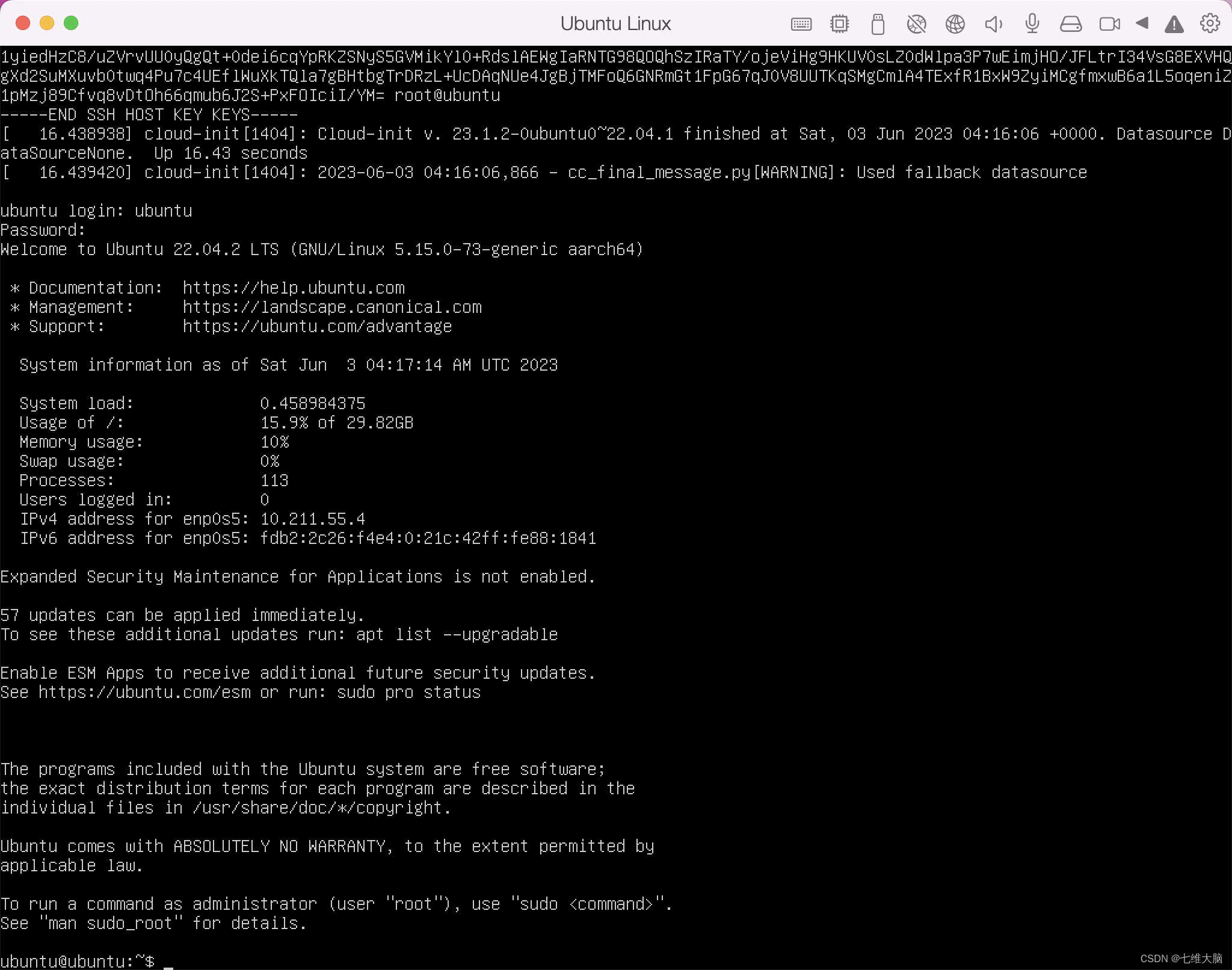Click the https://help.ubuntu.com URL
Image resolution: width=1232 pixels, height=970 pixels.
click(x=294, y=288)
